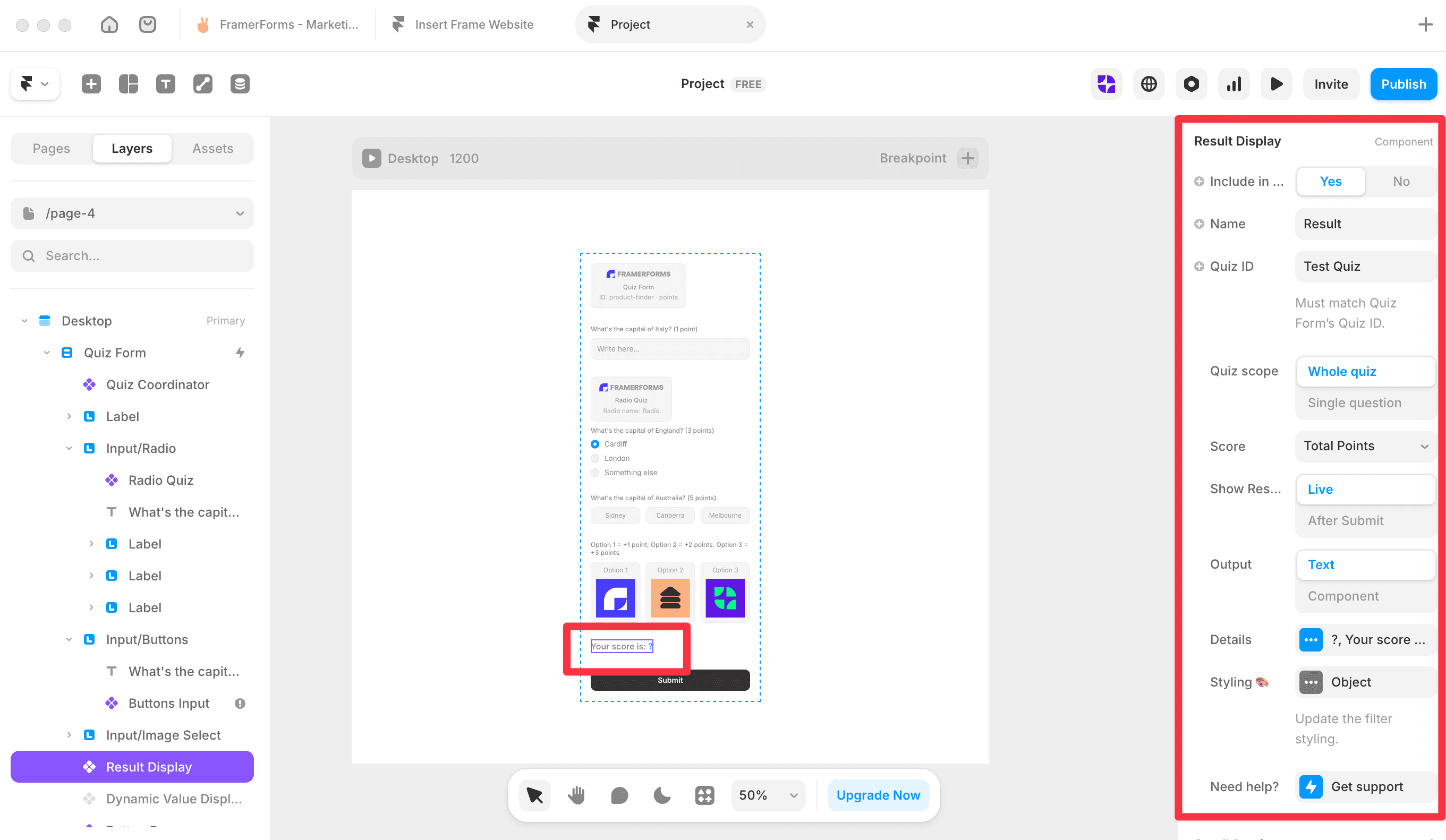Set Show Result to After Submit
1446x840 pixels.
pyautogui.click(x=1365, y=521)
